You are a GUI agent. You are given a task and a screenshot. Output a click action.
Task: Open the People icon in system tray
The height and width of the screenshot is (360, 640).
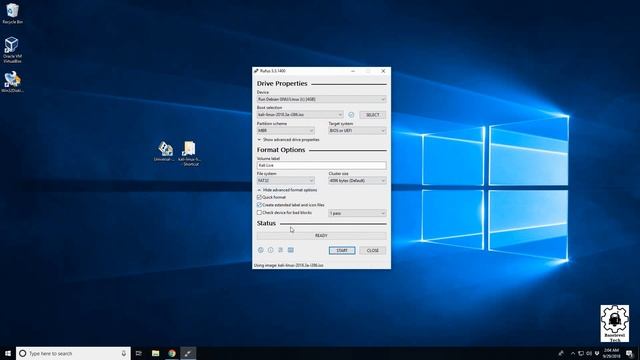[x=561, y=353]
